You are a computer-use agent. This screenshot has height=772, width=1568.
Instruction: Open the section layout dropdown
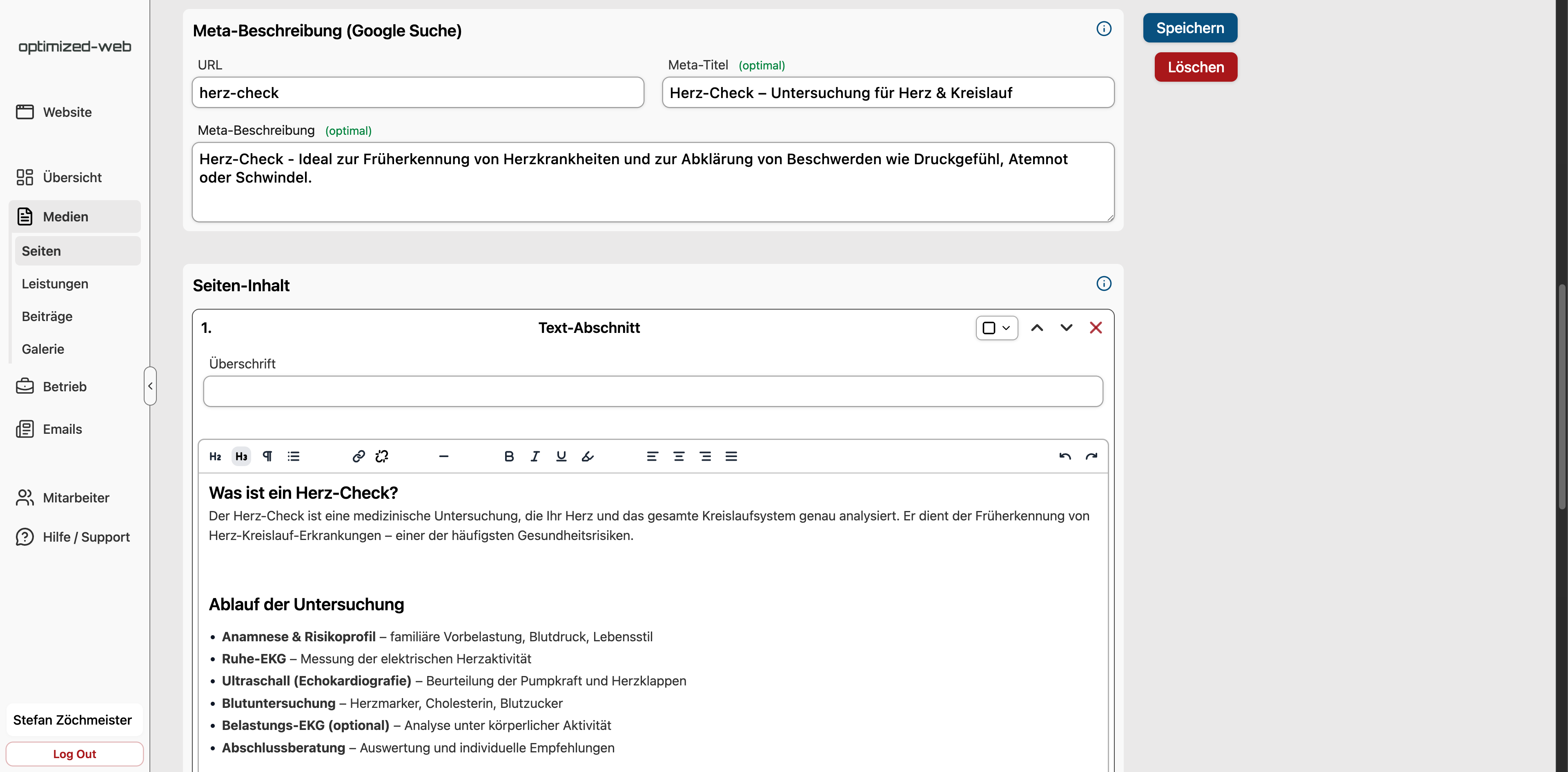996,328
